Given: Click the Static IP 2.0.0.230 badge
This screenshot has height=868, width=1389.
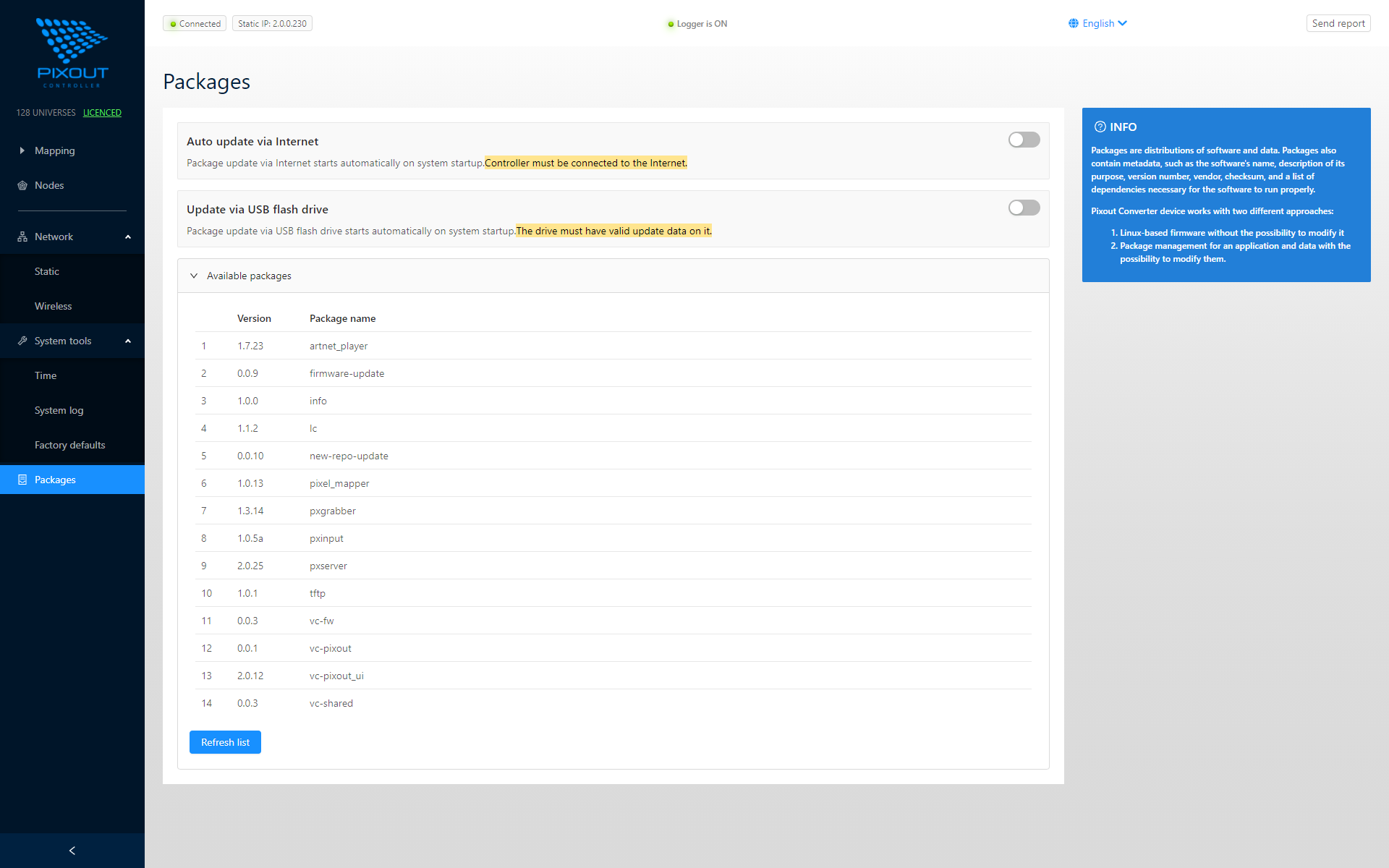Looking at the screenshot, I should (271, 23).
